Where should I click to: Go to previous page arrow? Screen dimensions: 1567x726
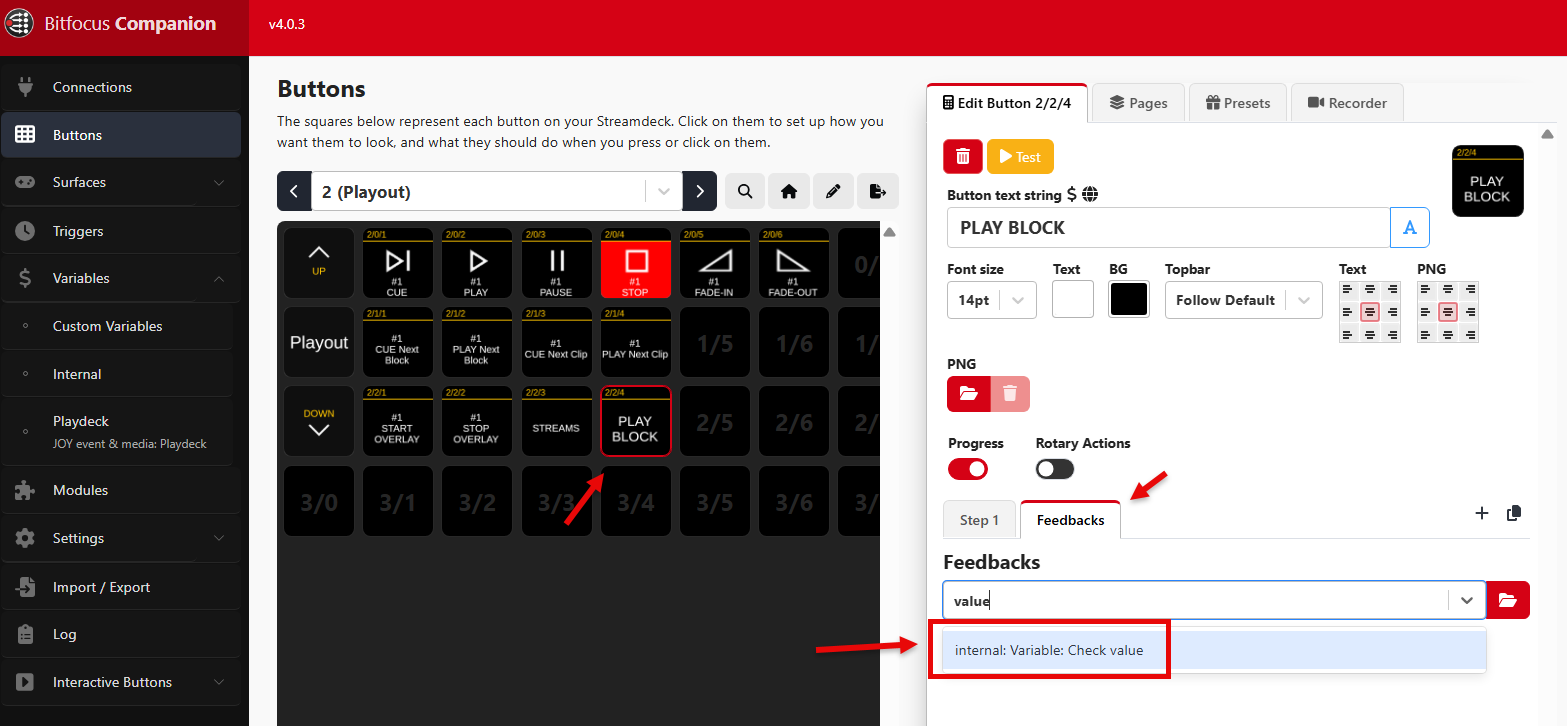pos(294,191)
